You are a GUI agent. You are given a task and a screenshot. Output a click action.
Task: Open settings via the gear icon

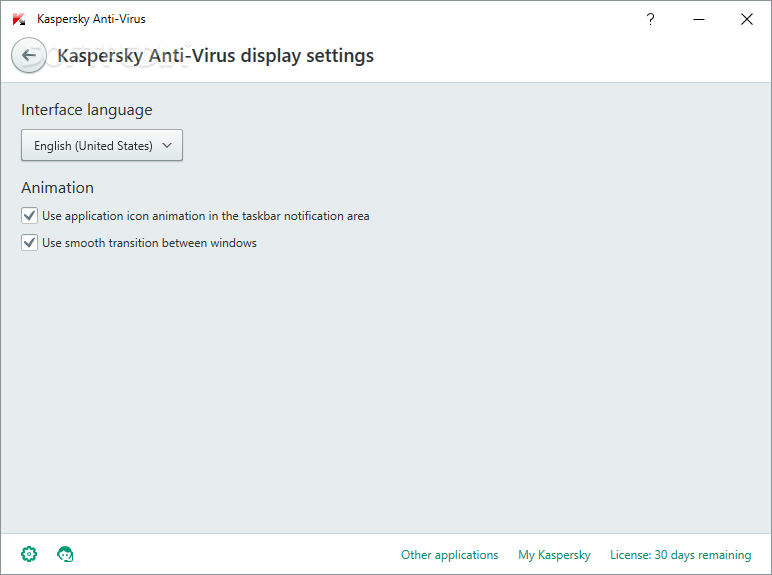pos(29,554)
